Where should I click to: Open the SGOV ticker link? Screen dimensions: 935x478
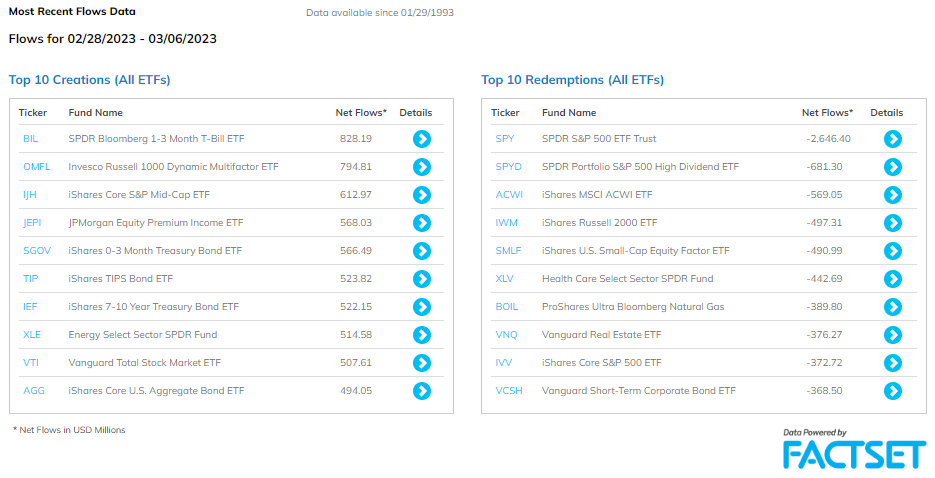point(37,250)
